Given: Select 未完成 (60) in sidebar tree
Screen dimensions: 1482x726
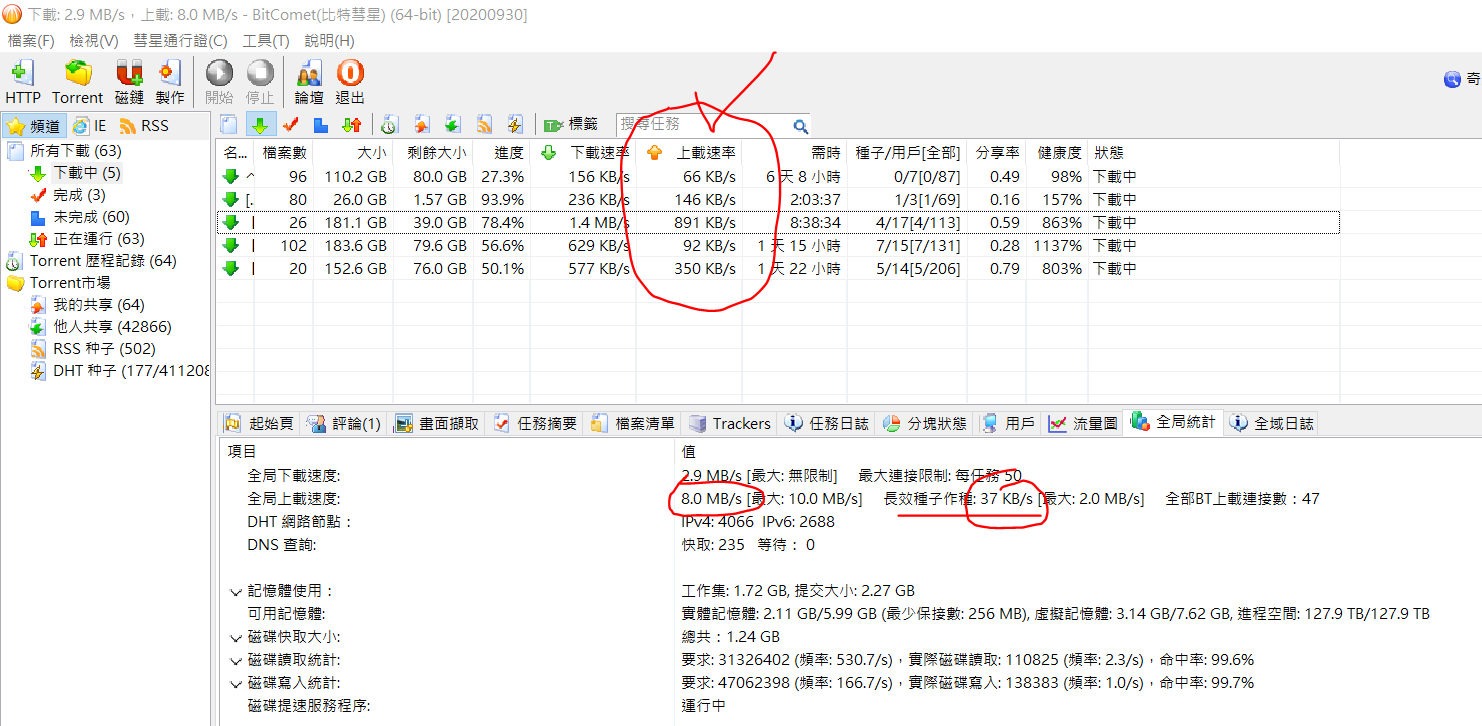Looking at the screenshot, I should [91, 217].
